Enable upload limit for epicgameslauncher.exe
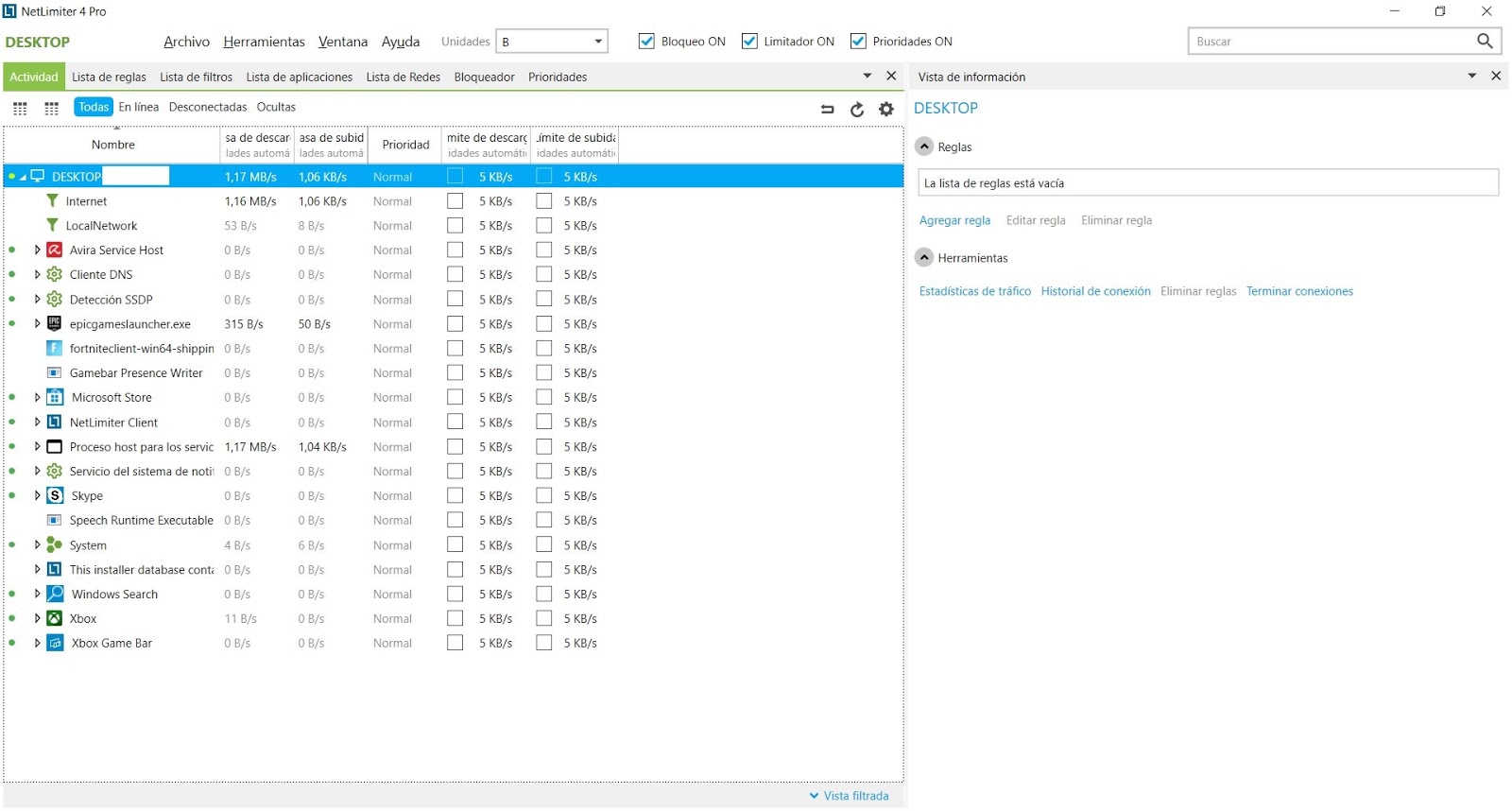1512x811 pixels. [x=544, y=323]
